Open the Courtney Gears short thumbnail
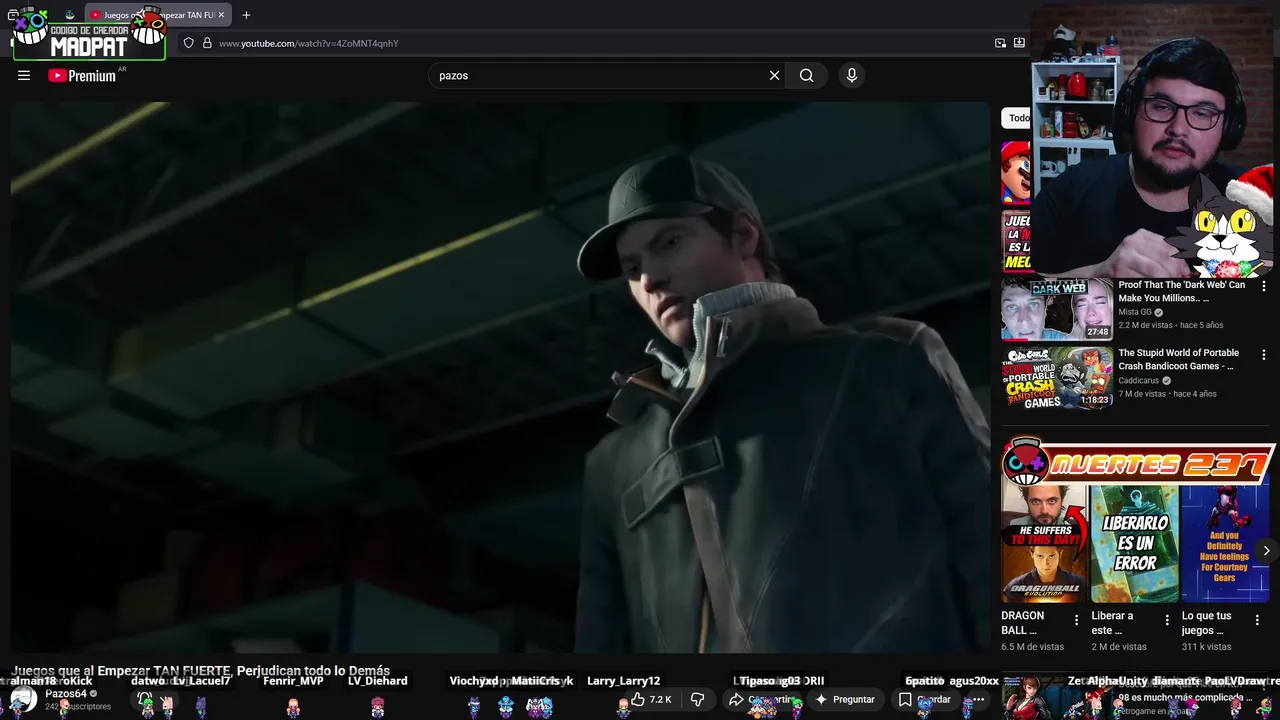Screen dimensions: 1280x720 (x=1225, y=543)
